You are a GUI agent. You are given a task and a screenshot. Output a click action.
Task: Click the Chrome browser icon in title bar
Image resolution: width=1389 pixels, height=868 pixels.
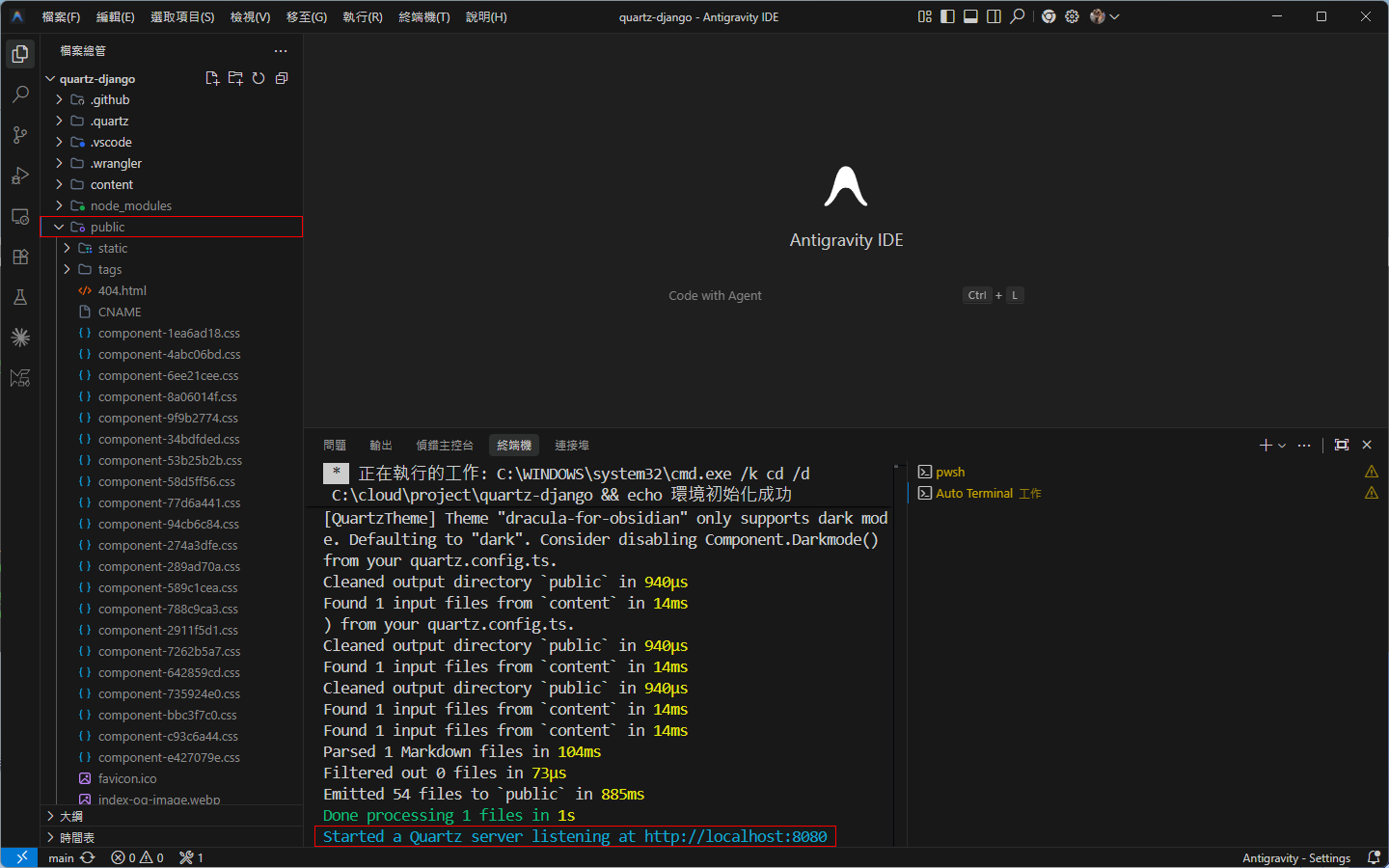point(1049,16)
